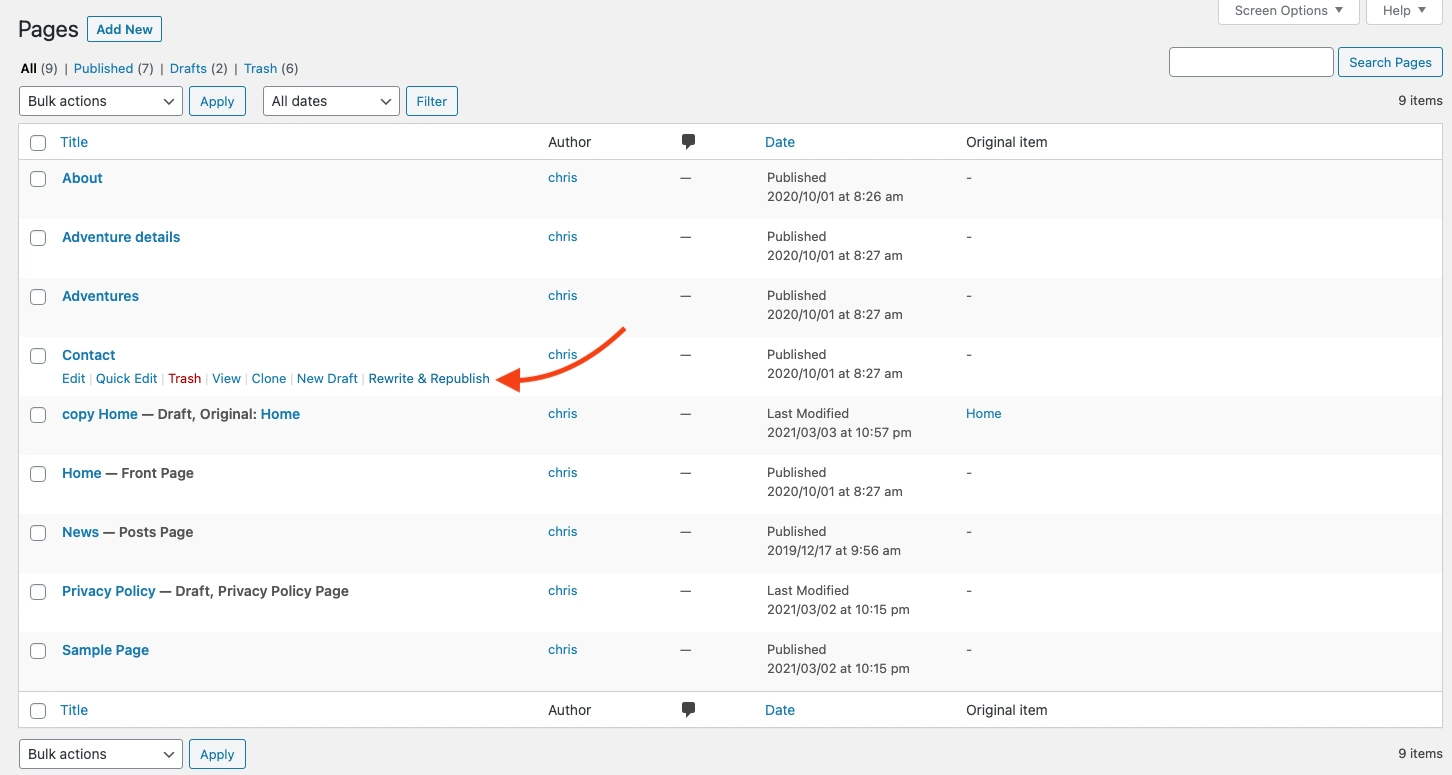The height and width of the screenshot is (775, 1452).
Task: Open the News page title link
Action: (80, 532)
